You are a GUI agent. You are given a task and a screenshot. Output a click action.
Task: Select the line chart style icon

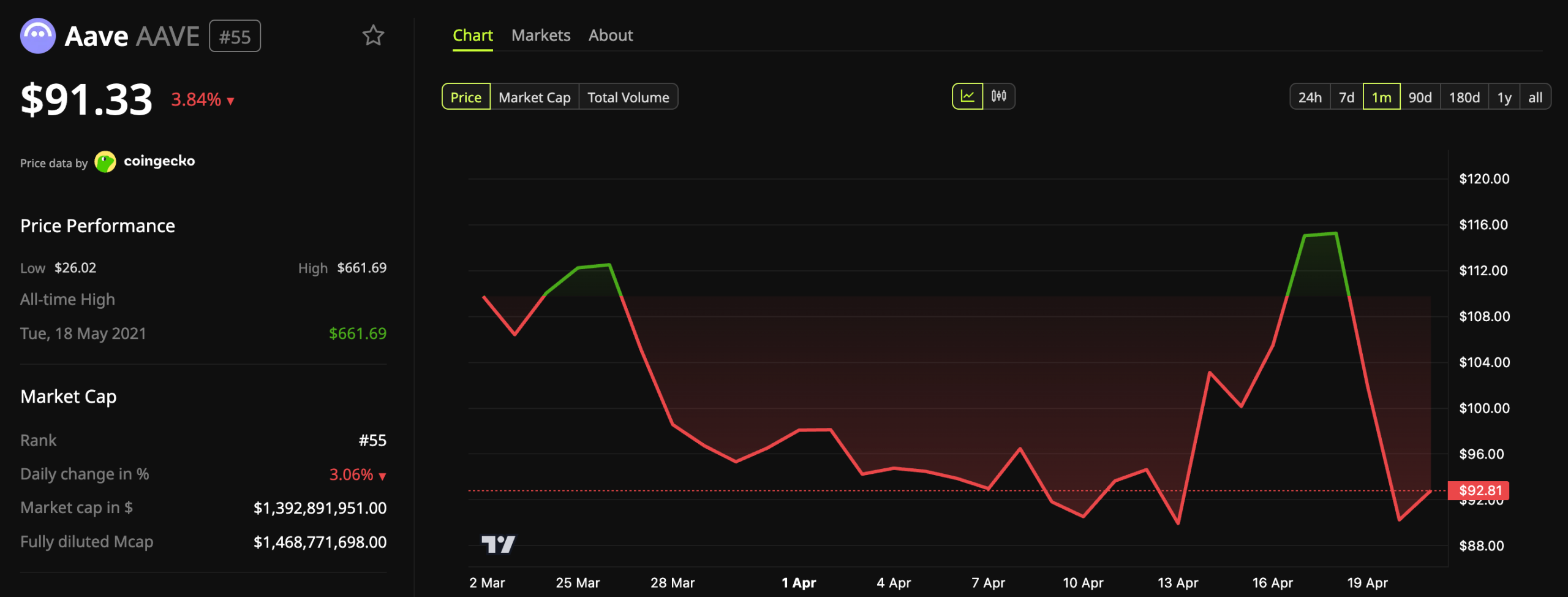click(x=969, y=96)
